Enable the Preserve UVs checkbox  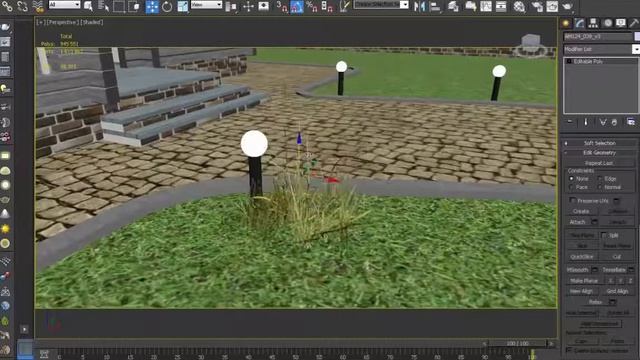573,200
